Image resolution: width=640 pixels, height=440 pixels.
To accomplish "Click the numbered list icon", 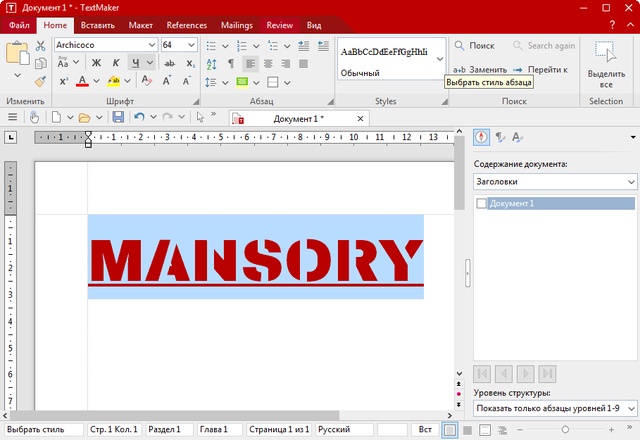I will [x=242, y=46].
